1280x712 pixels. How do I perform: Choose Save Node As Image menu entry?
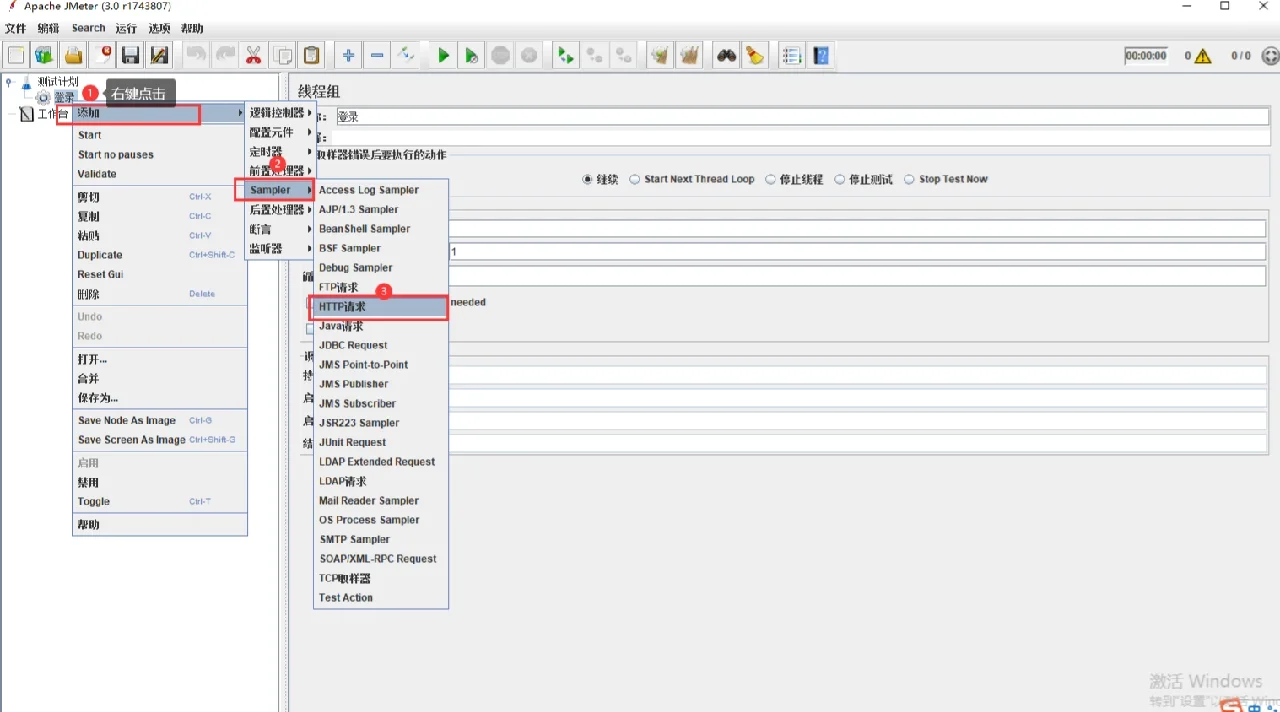160,421
